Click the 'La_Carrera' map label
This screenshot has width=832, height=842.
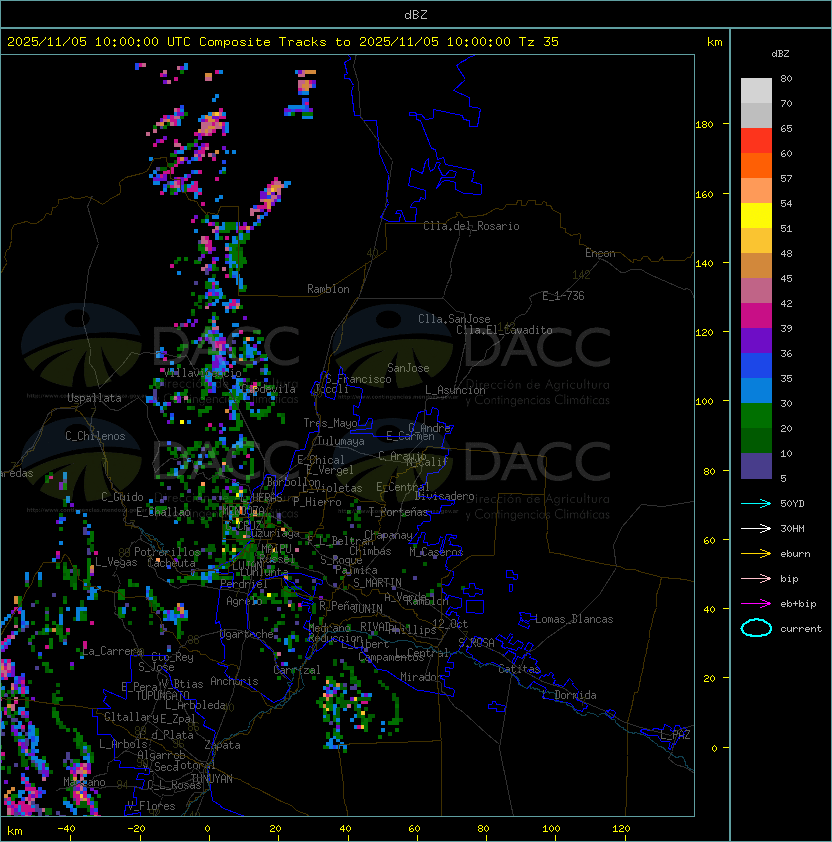coord(113,651)
